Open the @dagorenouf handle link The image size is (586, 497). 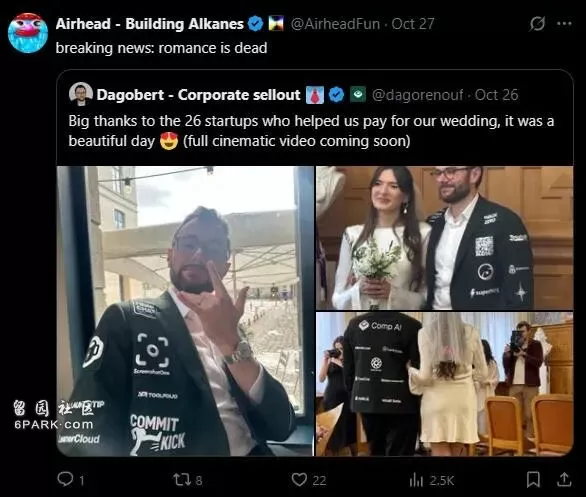click(417, 95)
